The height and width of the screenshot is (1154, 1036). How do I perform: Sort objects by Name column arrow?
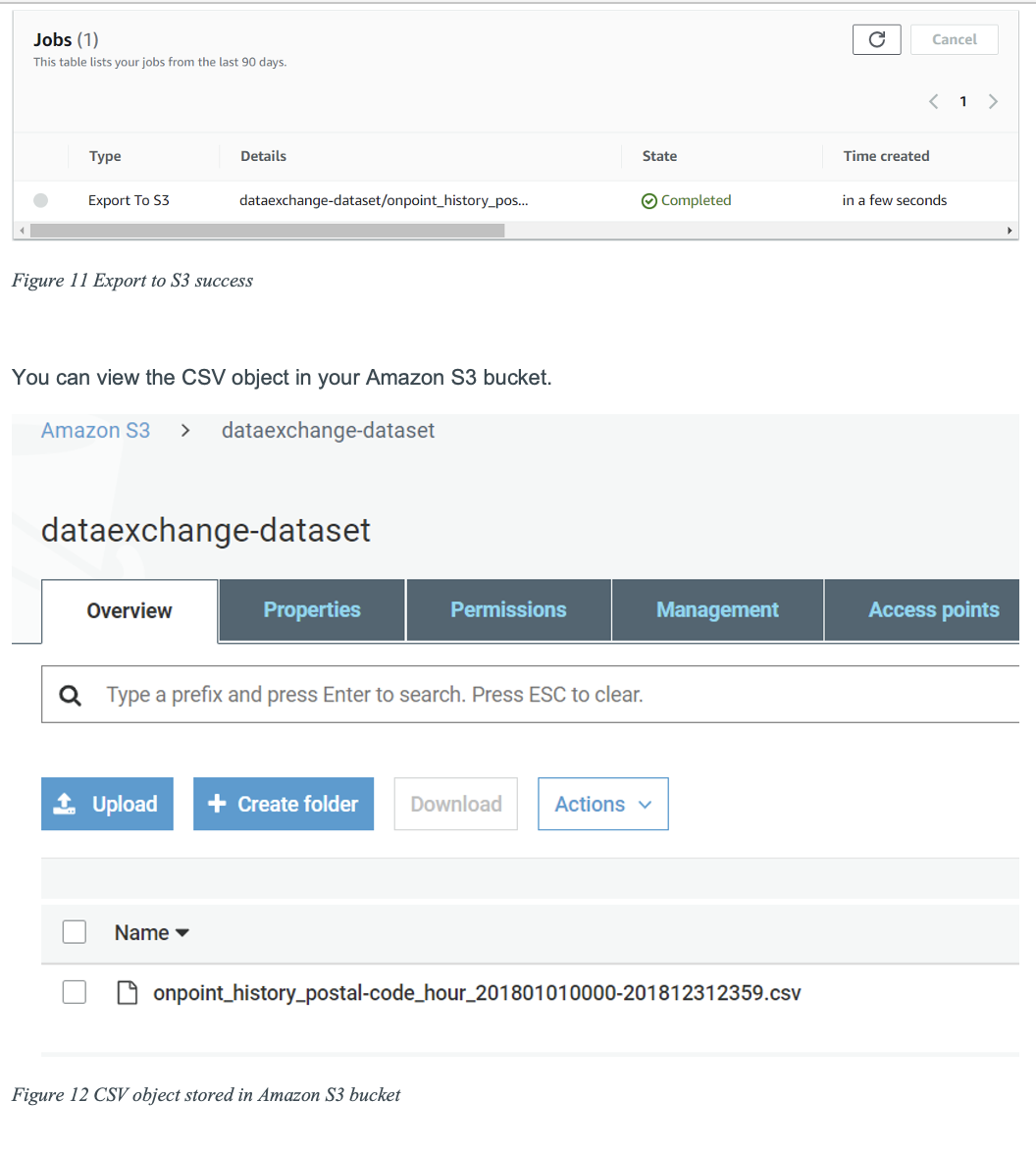tap(181, 933)
